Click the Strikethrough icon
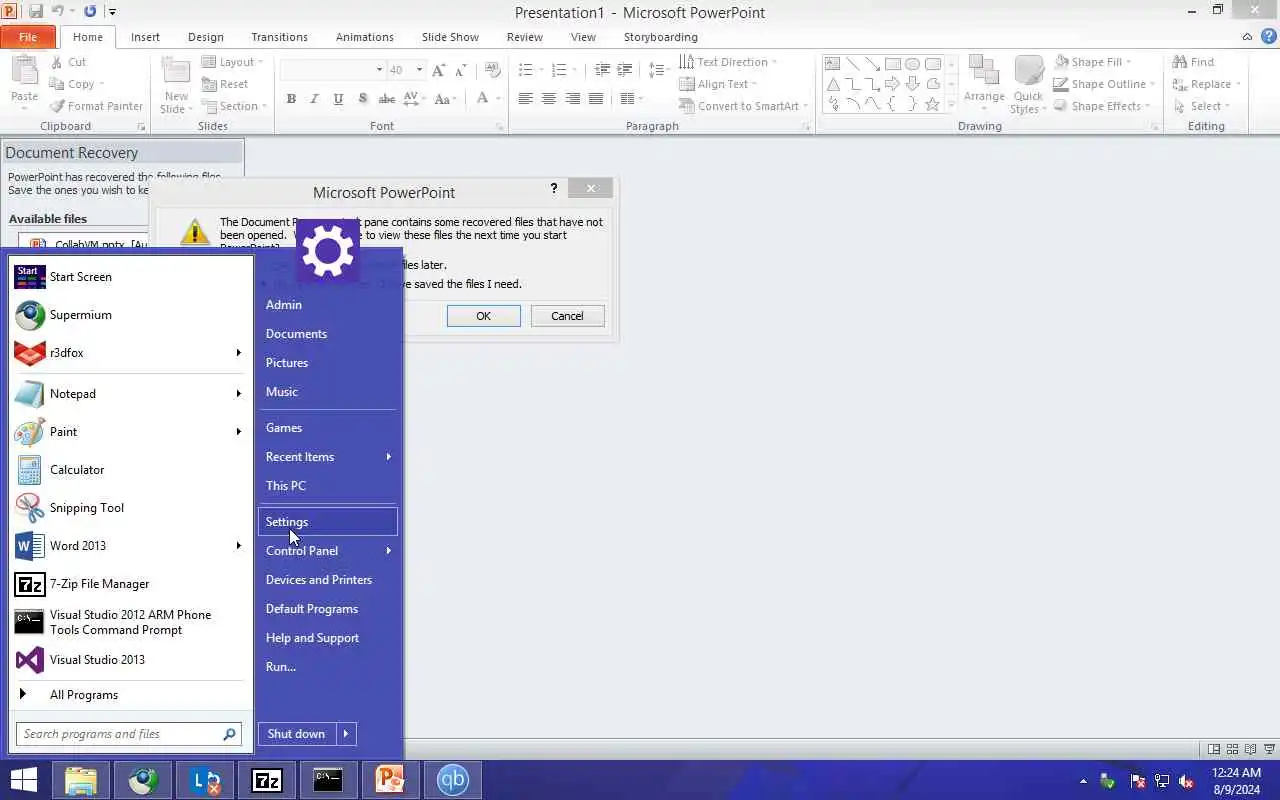 pos(386,99)
